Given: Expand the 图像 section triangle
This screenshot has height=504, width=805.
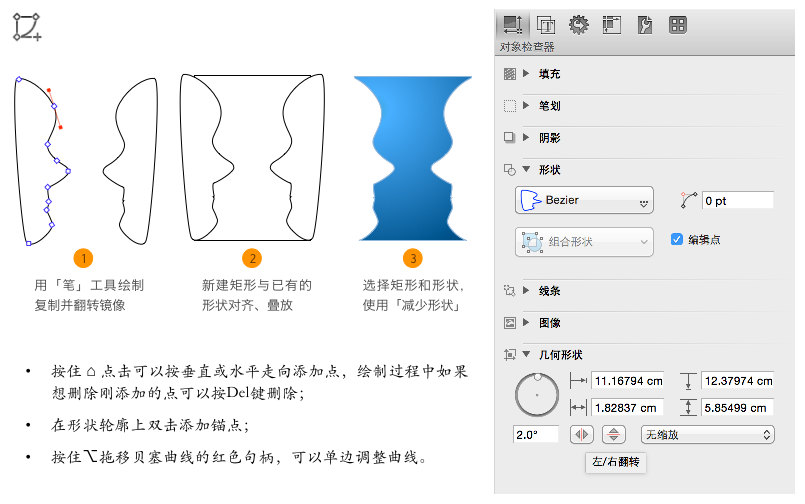Looking at the screenshot, I should click(x=526, y=322).
